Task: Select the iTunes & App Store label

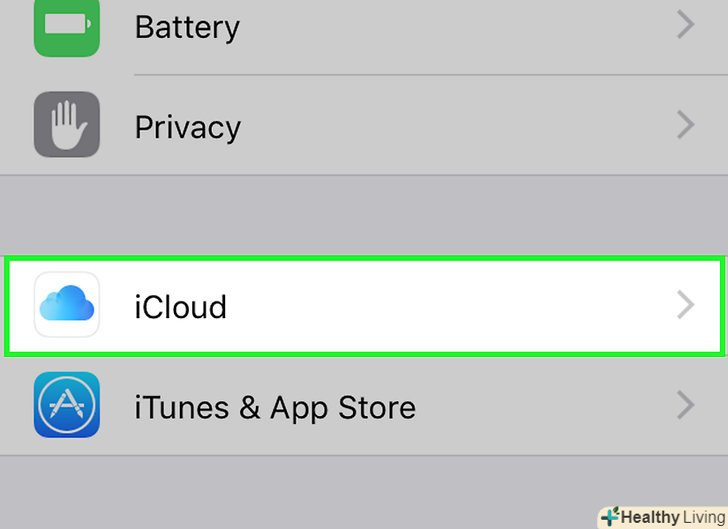Action: 275,407
